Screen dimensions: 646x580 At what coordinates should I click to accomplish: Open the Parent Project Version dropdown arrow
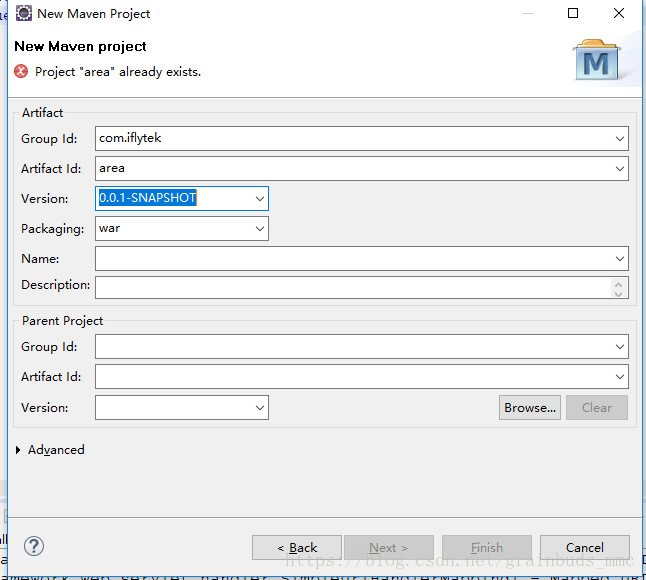pyautogui.click(x=260, y=408)
